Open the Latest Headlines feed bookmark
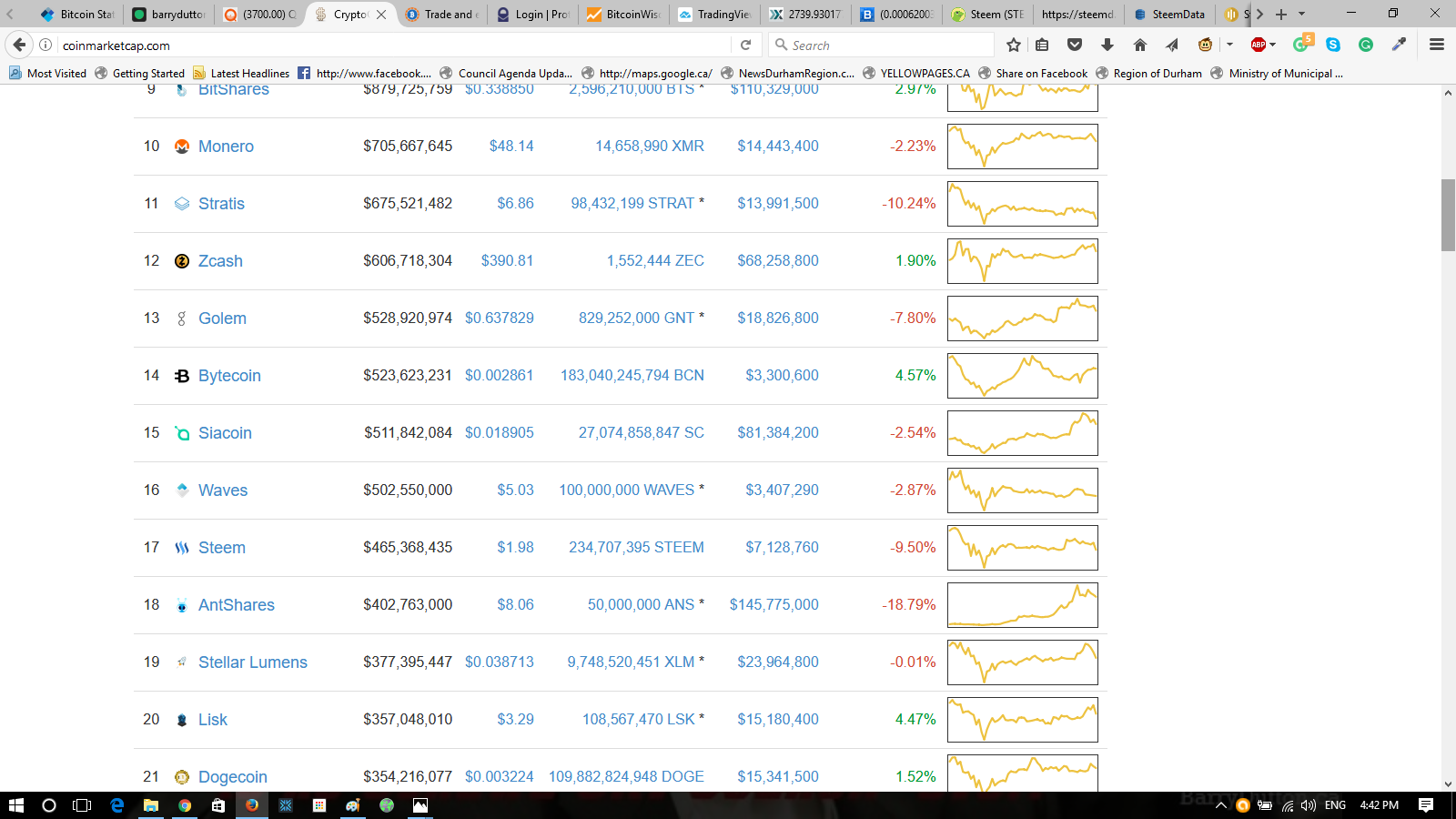This screenshot has width=1456, height=819. point(240,73)
